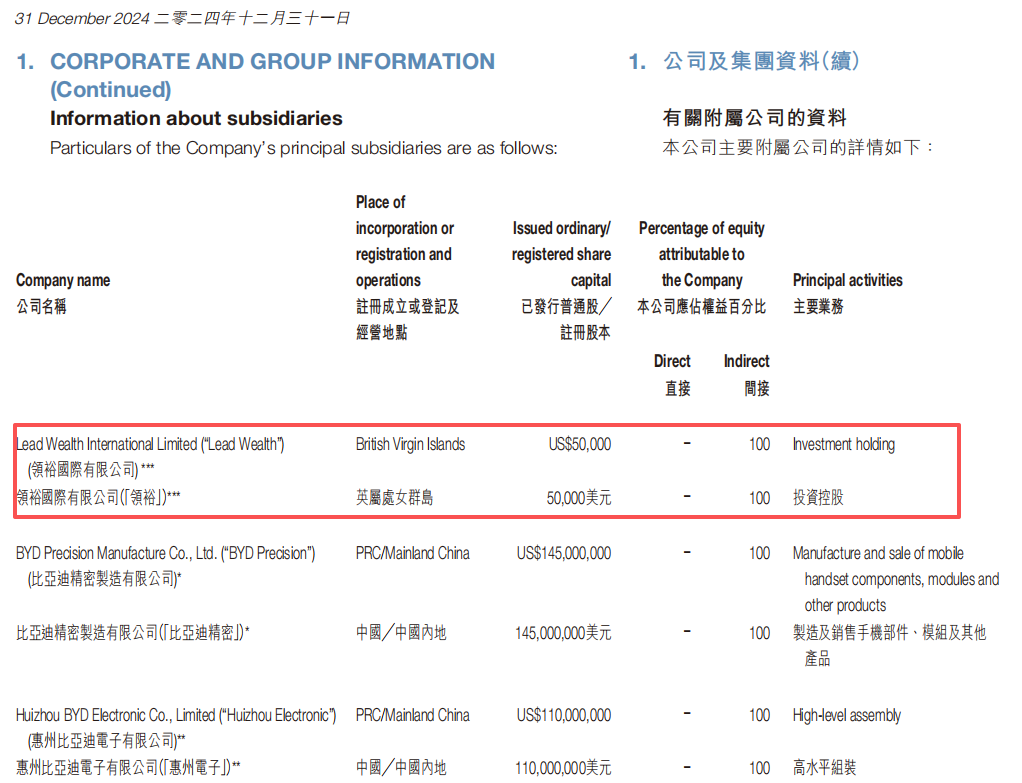Click the "US$110,000,000" share capital value
The image size is (1022, 783).
tap(564, 715)
